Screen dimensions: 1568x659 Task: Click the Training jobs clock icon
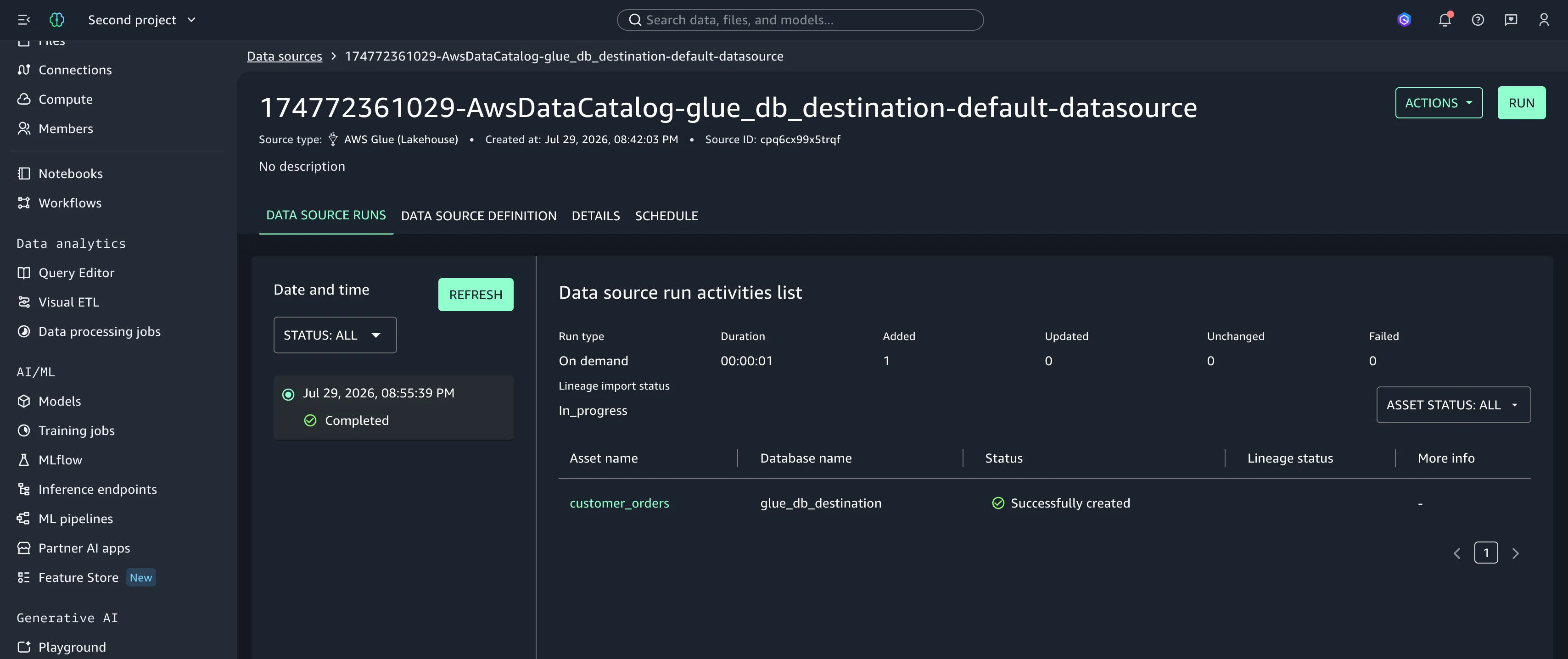coord(24,430)
